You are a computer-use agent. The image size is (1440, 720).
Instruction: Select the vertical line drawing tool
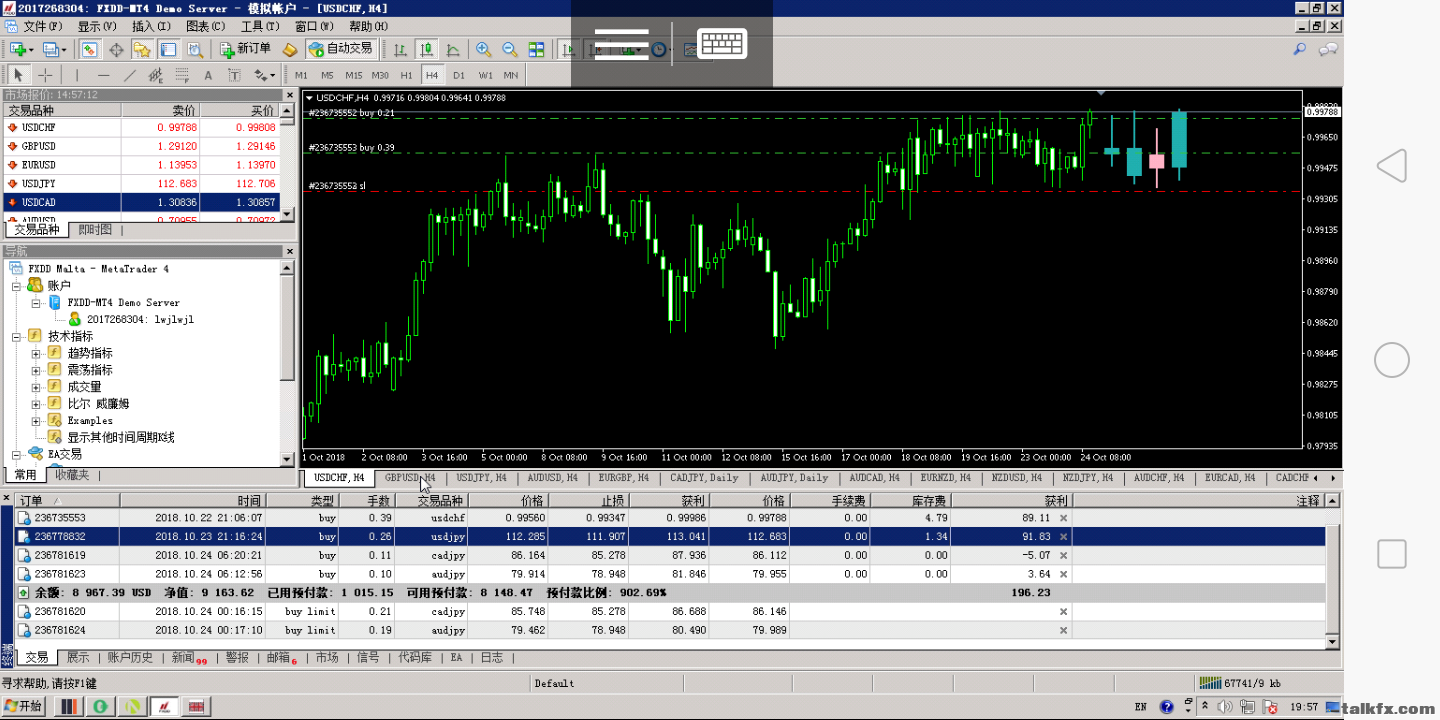point(77,75)
